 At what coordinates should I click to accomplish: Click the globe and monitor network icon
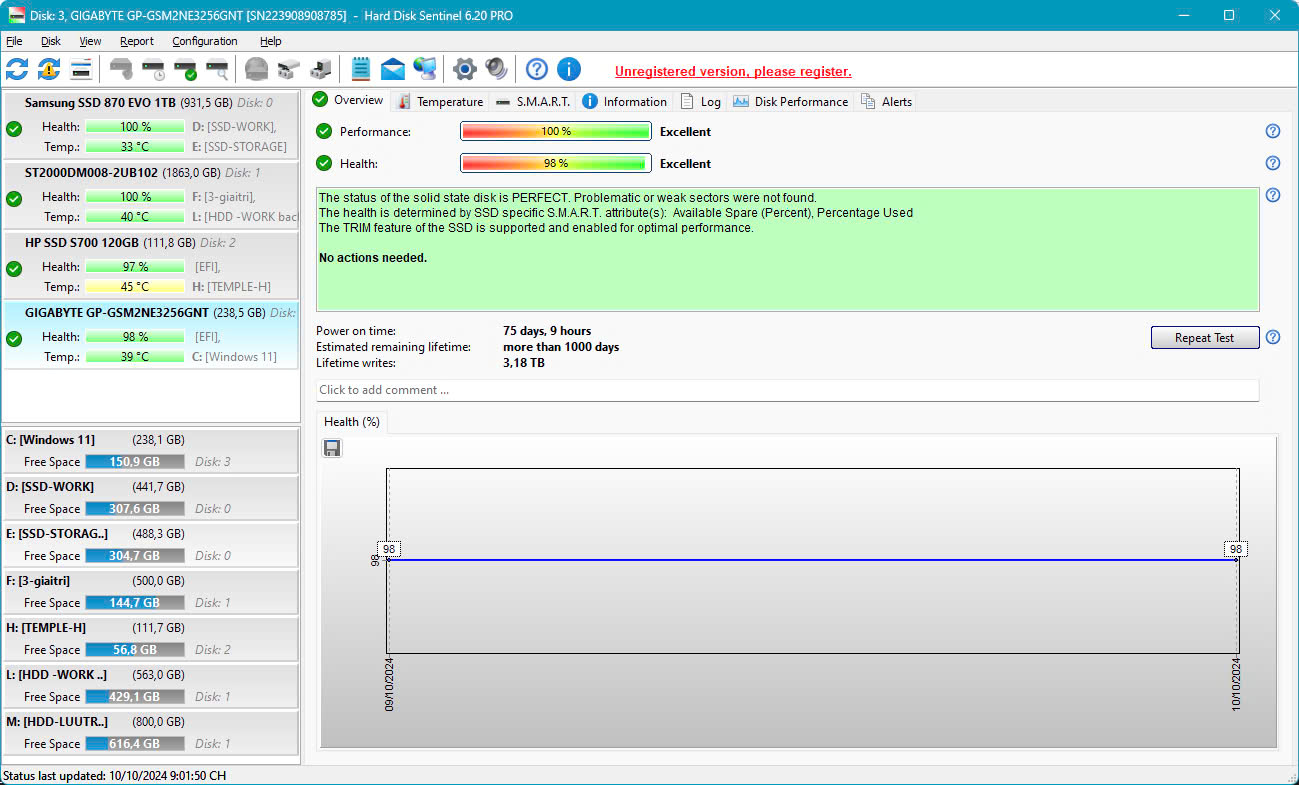click(x=425, y=69)
